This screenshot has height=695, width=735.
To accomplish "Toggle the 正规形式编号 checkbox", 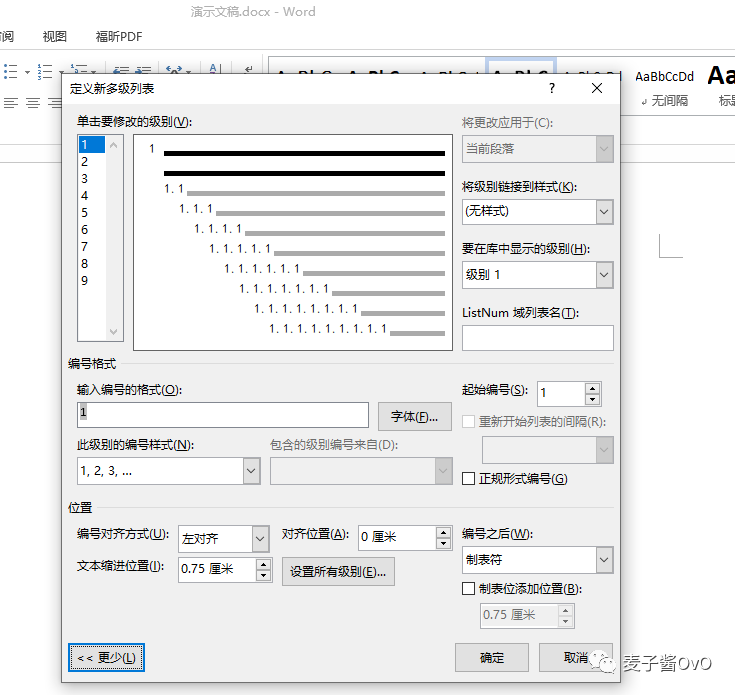I will [x=468, y=478].
